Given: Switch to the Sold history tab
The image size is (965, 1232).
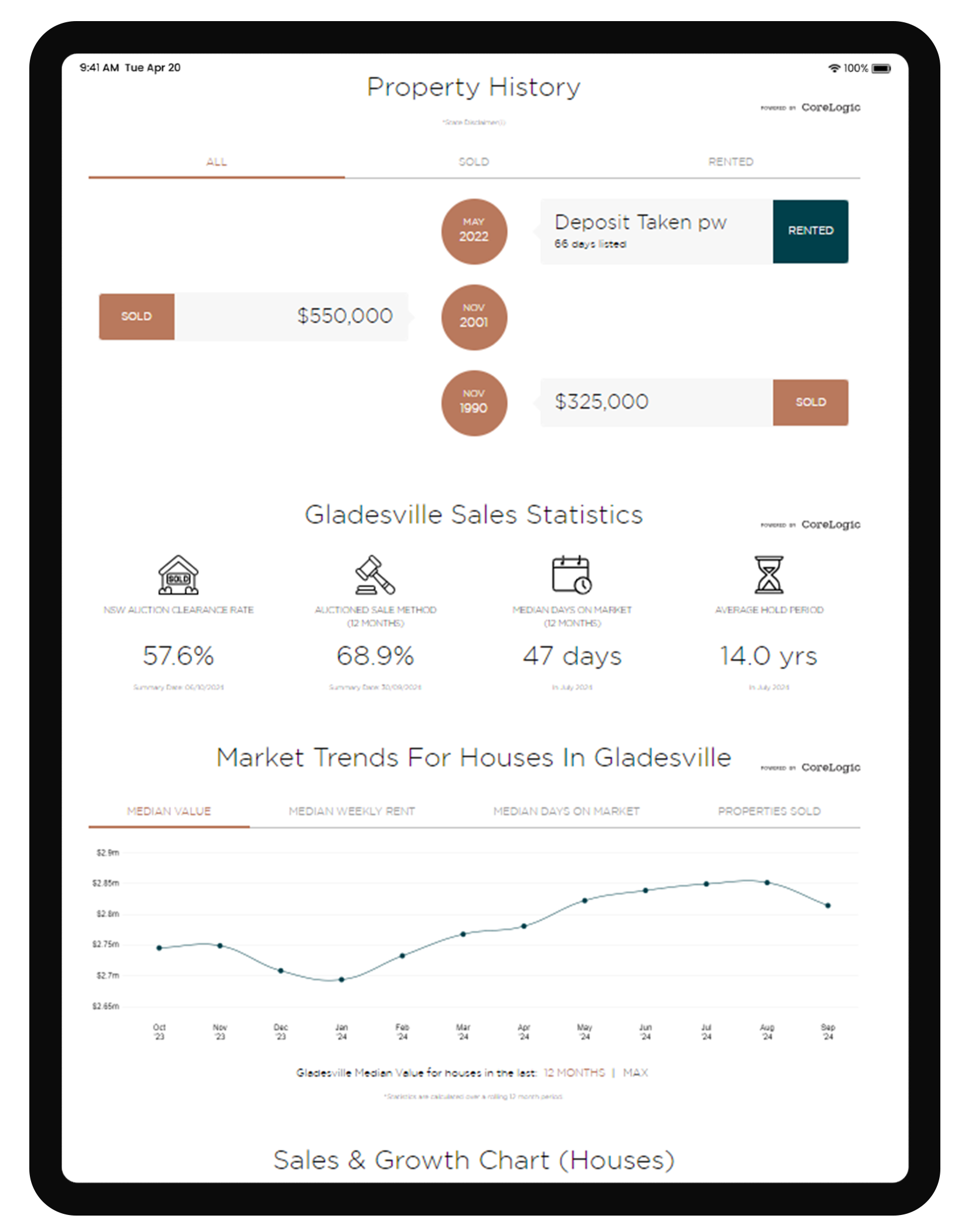Looking at the screenshot, I should point(474,162).
